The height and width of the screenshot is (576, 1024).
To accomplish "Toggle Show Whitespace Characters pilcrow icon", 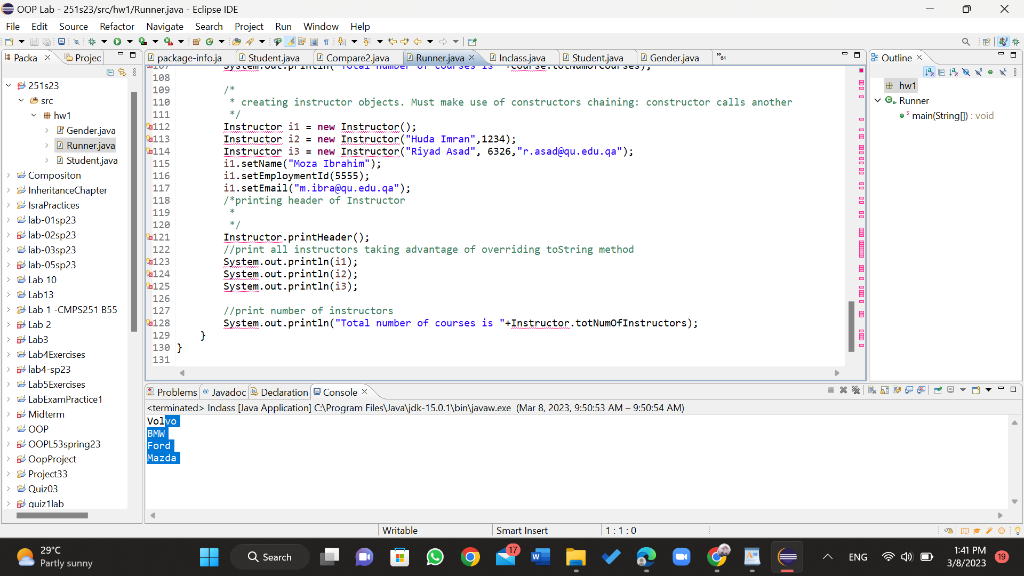I will [326, 42].
